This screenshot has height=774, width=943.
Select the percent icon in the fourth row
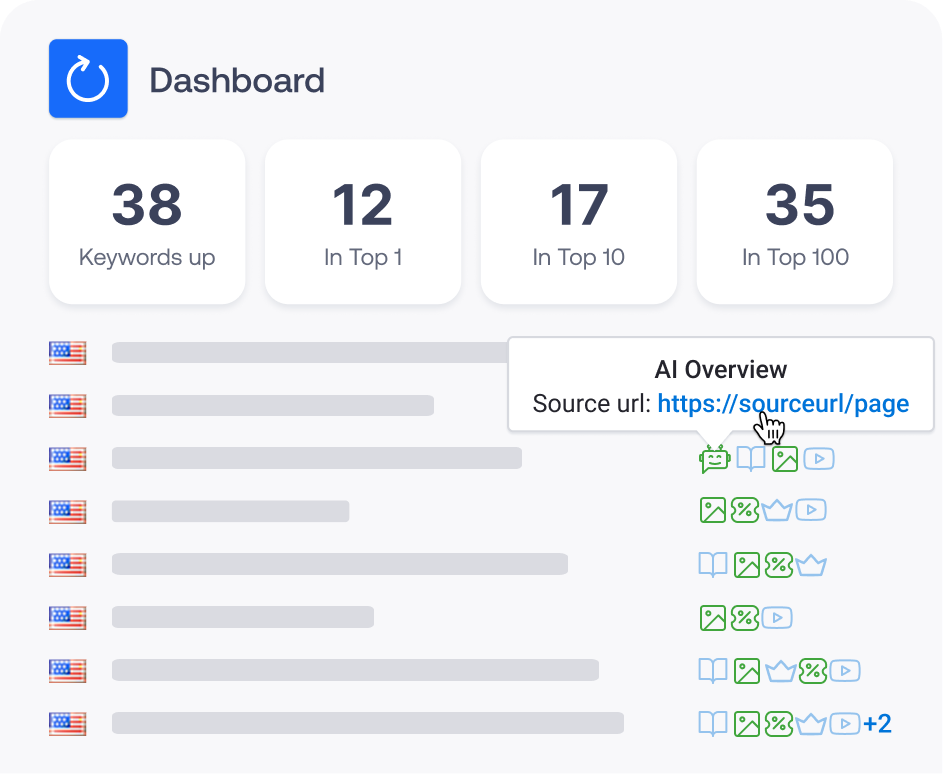pos(744,617)
